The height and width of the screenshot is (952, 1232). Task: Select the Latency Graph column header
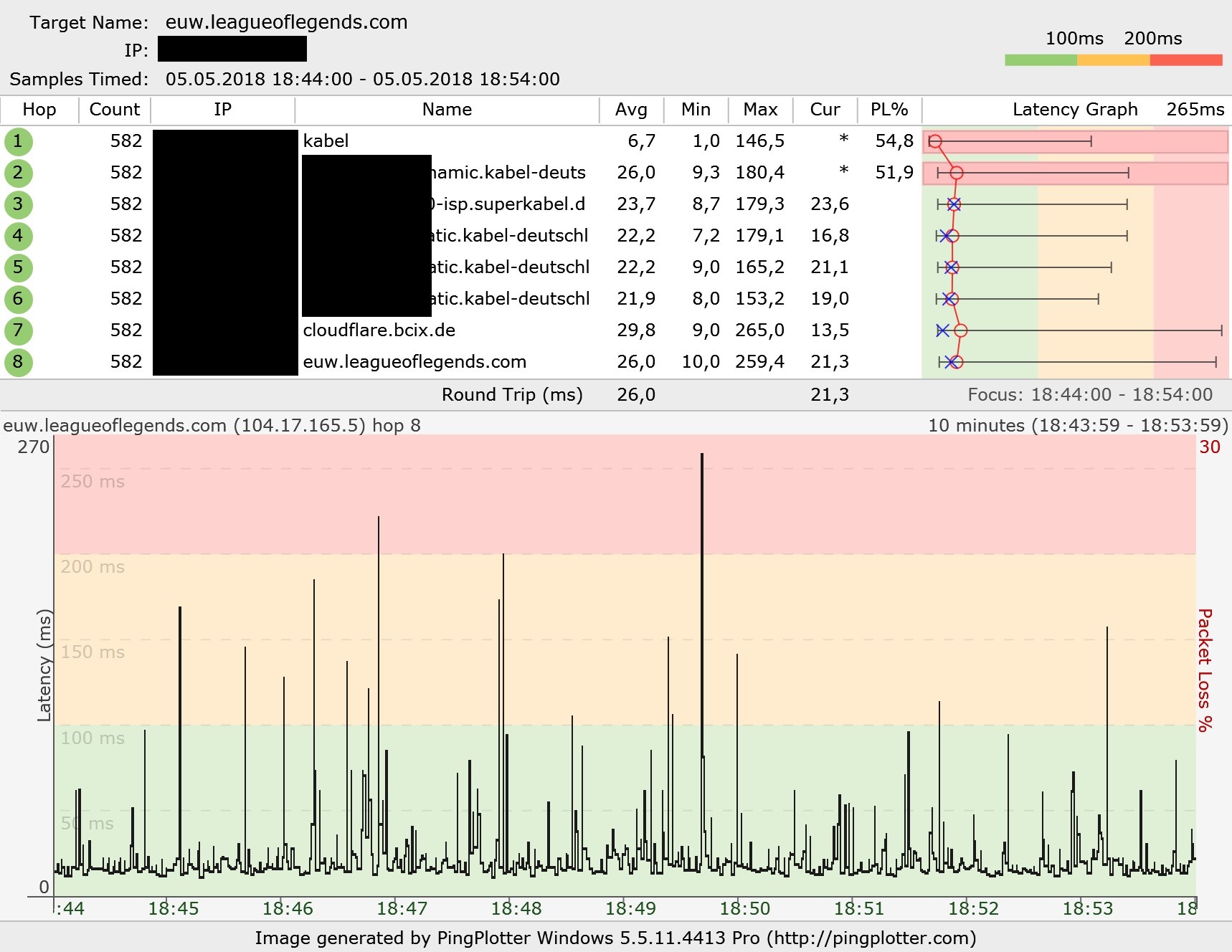coord(1075,110)
